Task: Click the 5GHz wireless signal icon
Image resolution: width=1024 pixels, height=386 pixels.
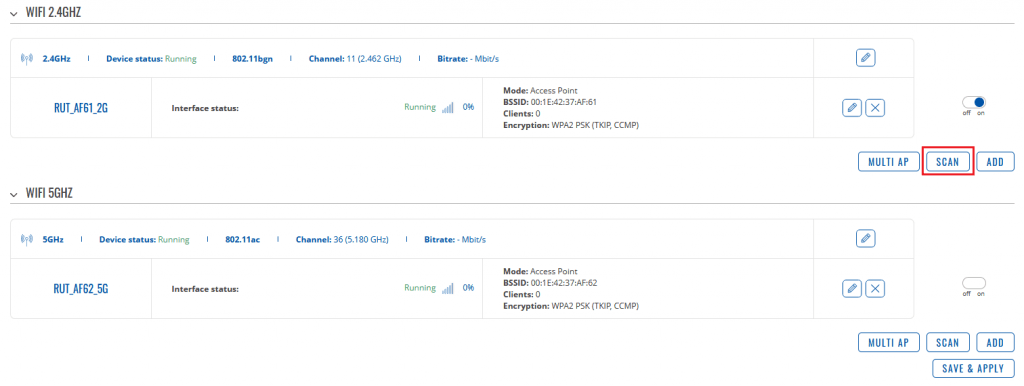Action: coord(27,240)
